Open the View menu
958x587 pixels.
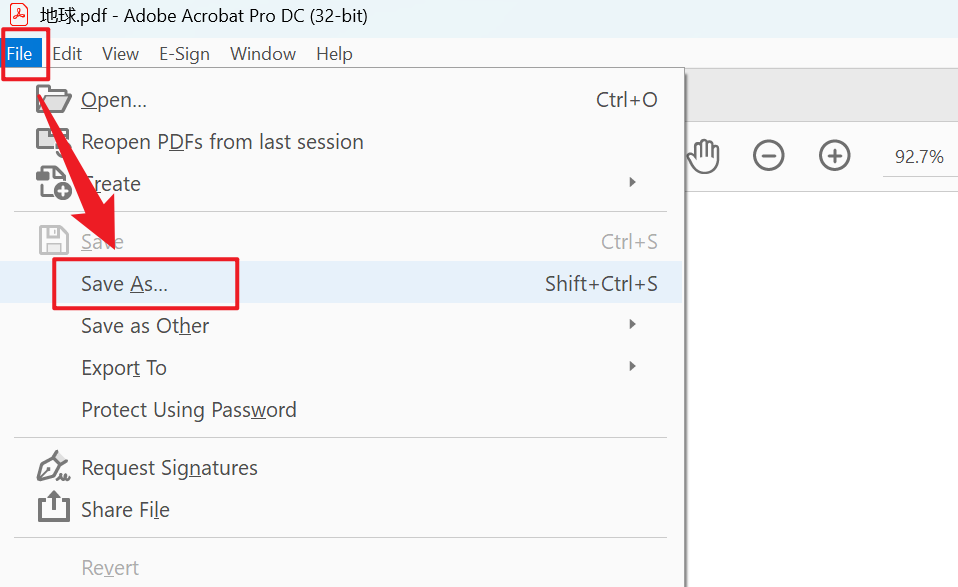tap(120, 54)
